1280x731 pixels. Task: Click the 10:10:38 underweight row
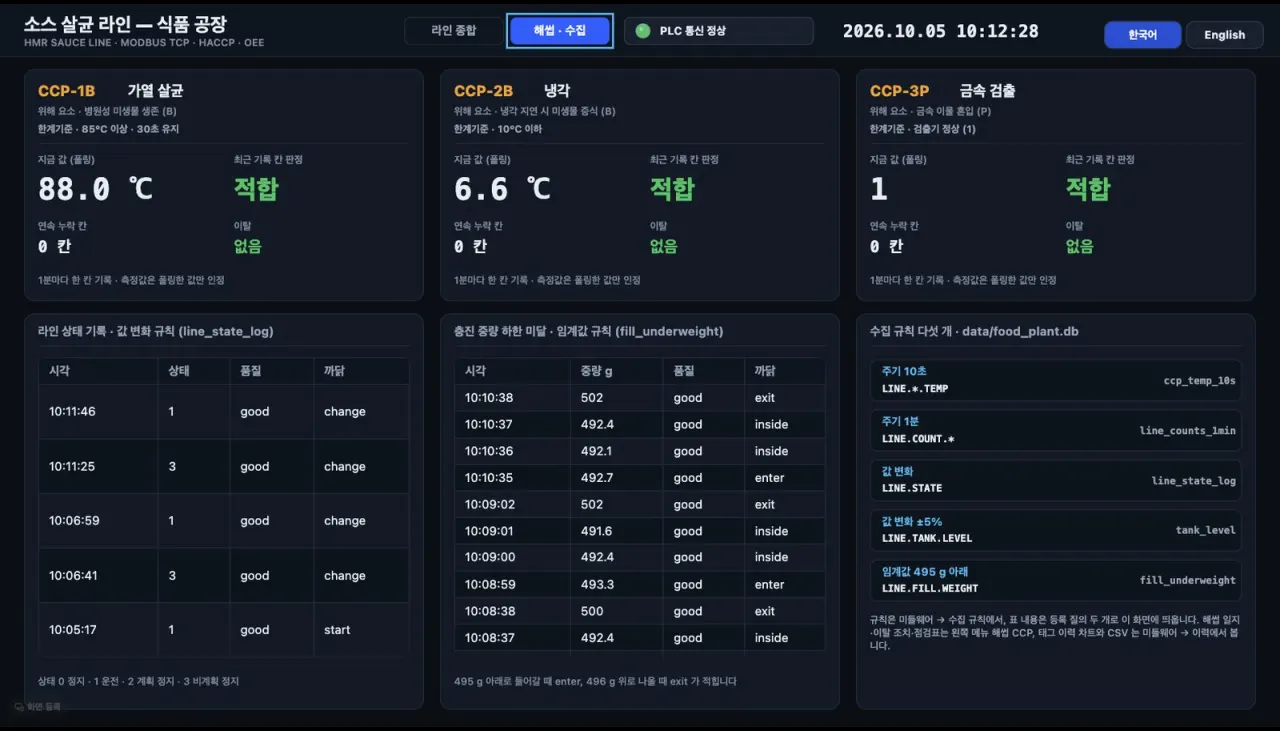(x=640, y=398)
